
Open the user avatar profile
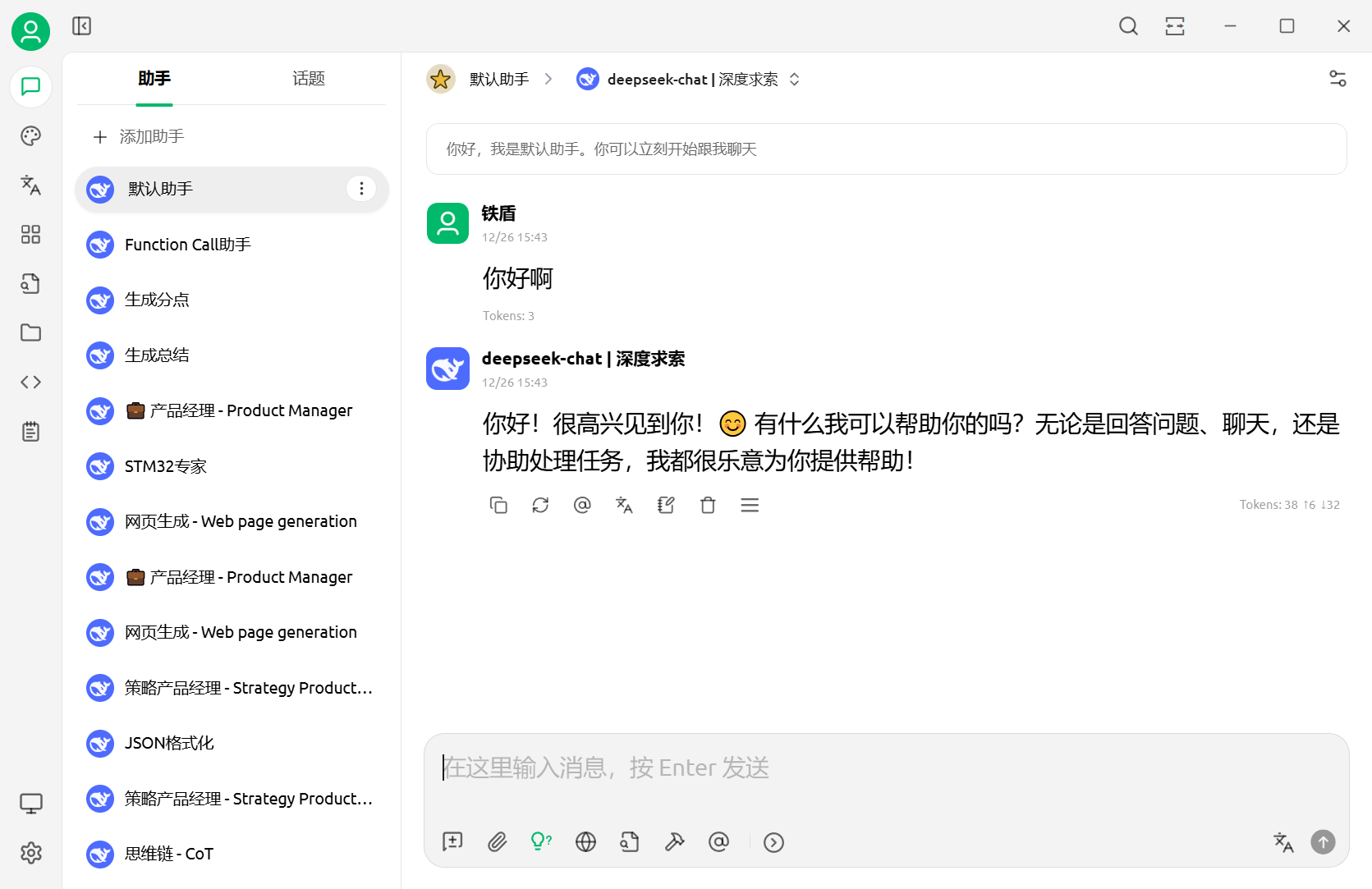point(30,31)
